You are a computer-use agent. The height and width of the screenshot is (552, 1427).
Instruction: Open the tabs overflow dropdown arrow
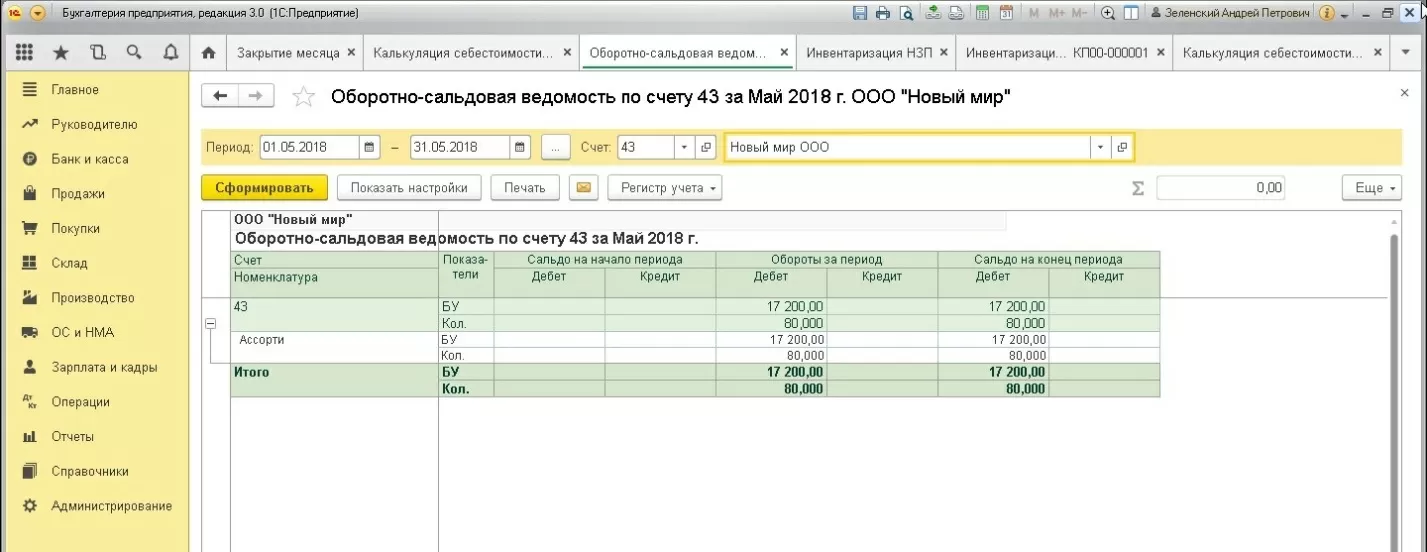pos(1406,52)
